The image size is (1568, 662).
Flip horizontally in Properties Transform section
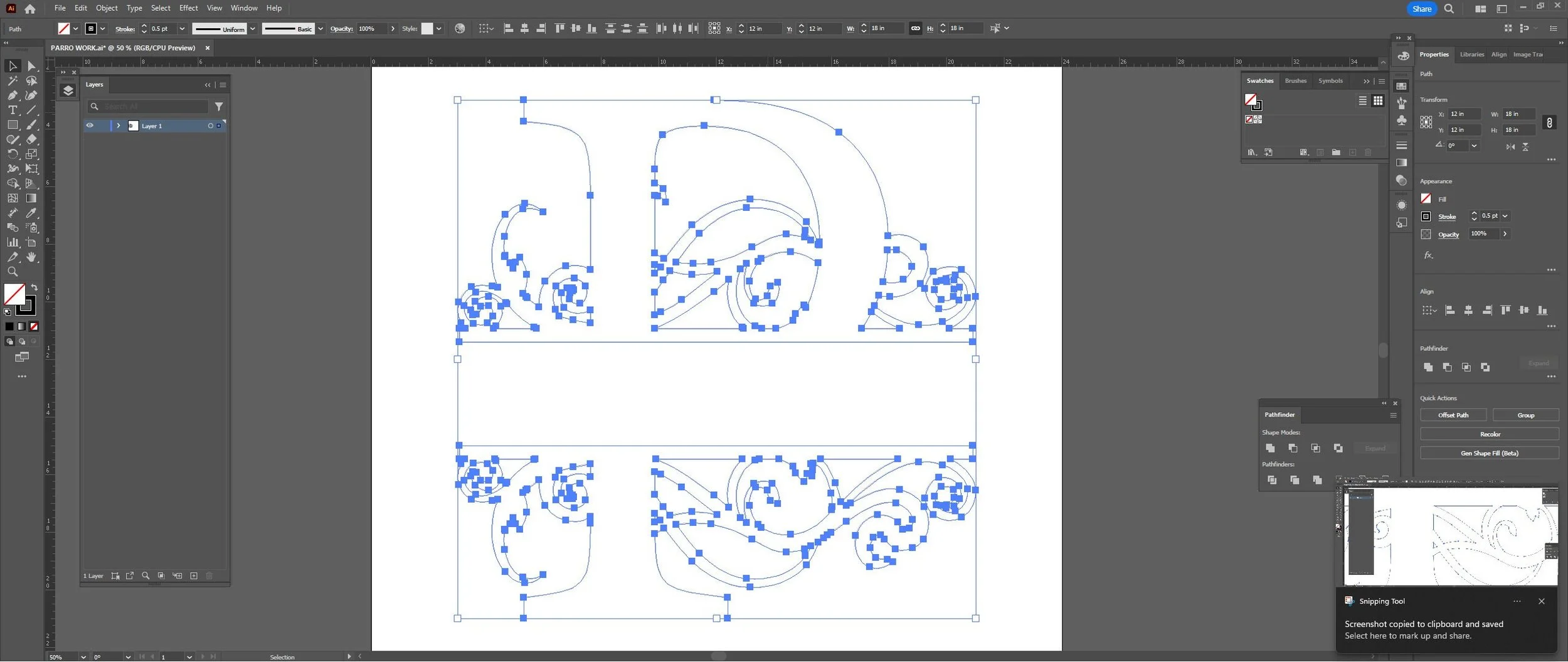click(x=1510, y=146)
